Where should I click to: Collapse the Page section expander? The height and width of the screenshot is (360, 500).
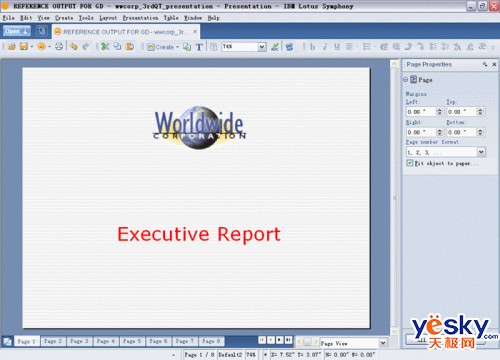406,79
